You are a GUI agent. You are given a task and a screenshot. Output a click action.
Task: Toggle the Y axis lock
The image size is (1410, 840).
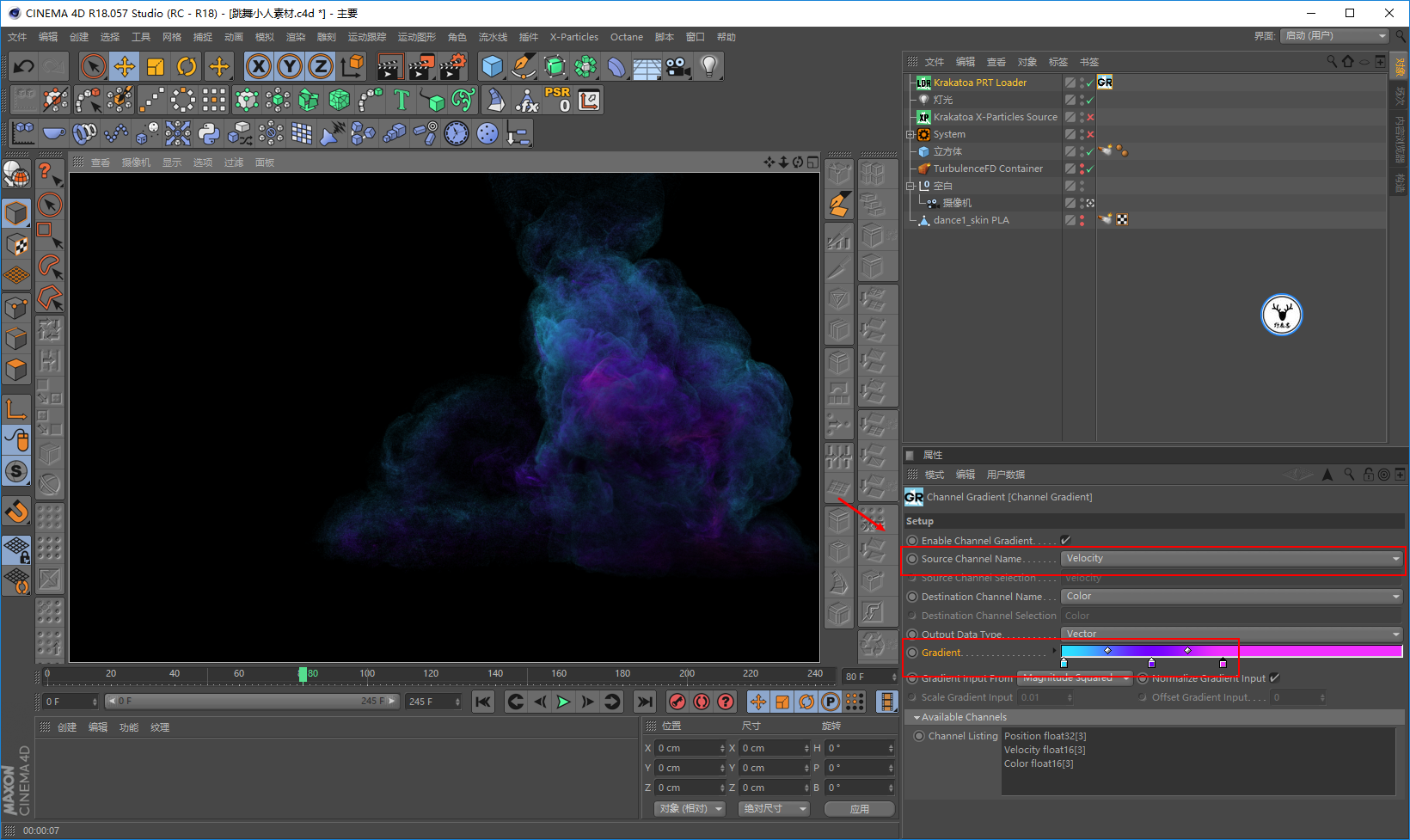(x=290, y=66)
